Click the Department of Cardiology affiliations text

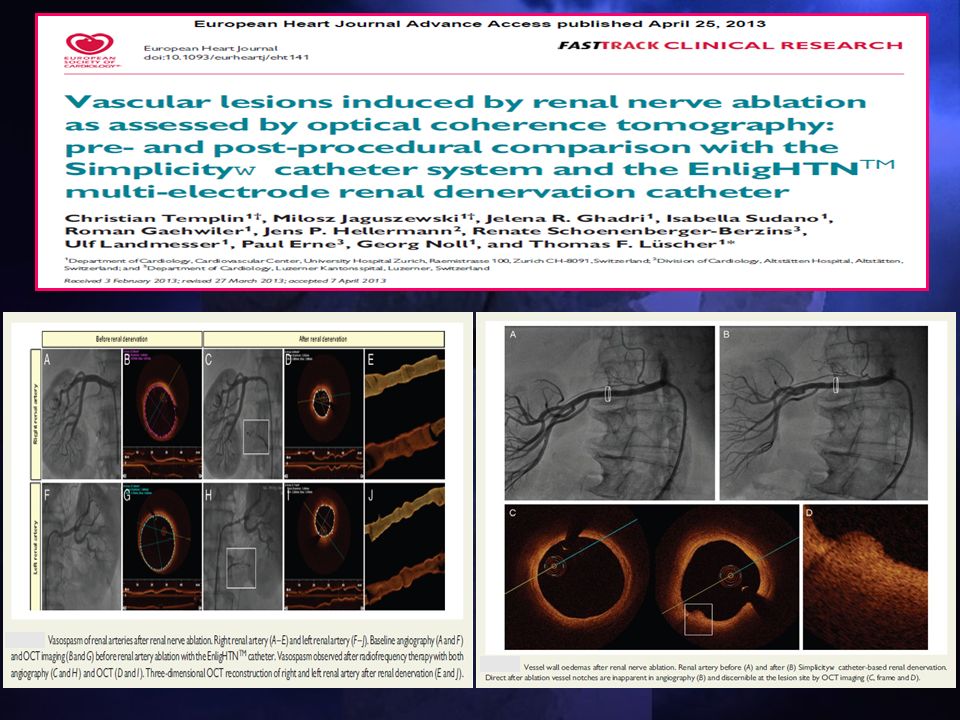point(484,264)
